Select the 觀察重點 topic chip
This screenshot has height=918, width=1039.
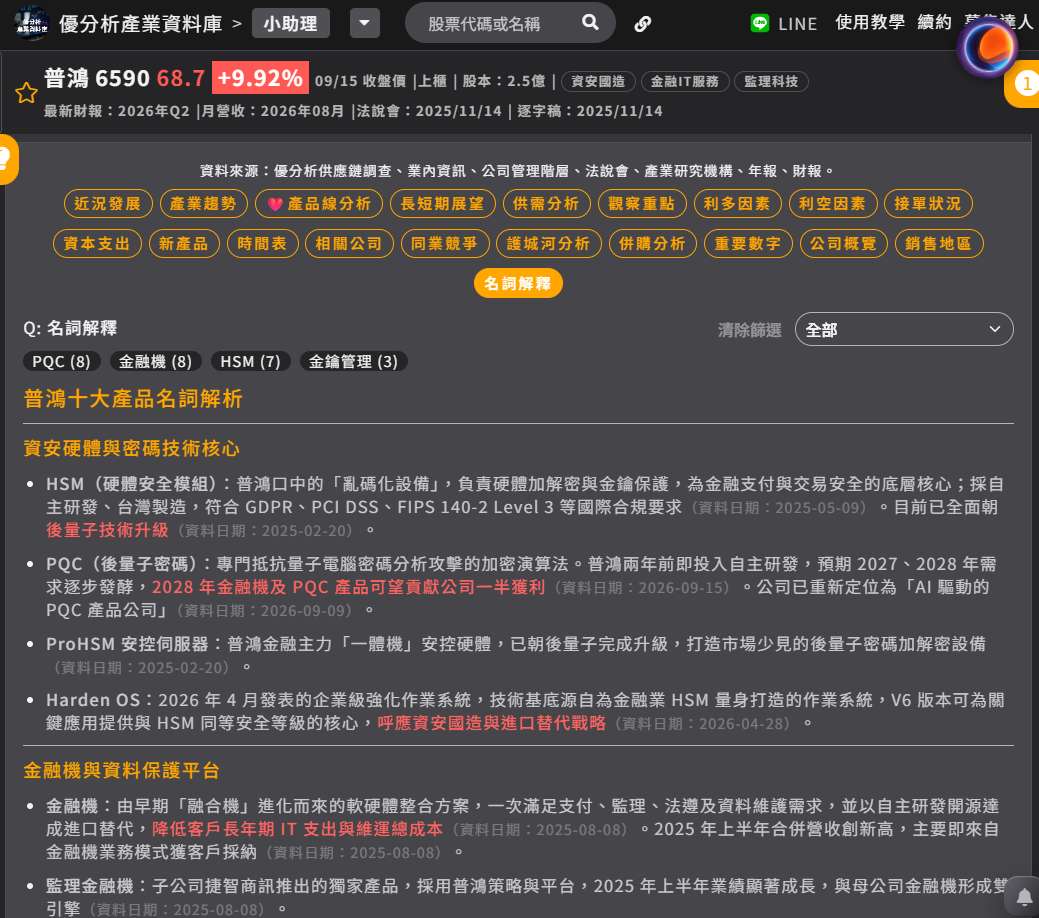pos(641,203)
